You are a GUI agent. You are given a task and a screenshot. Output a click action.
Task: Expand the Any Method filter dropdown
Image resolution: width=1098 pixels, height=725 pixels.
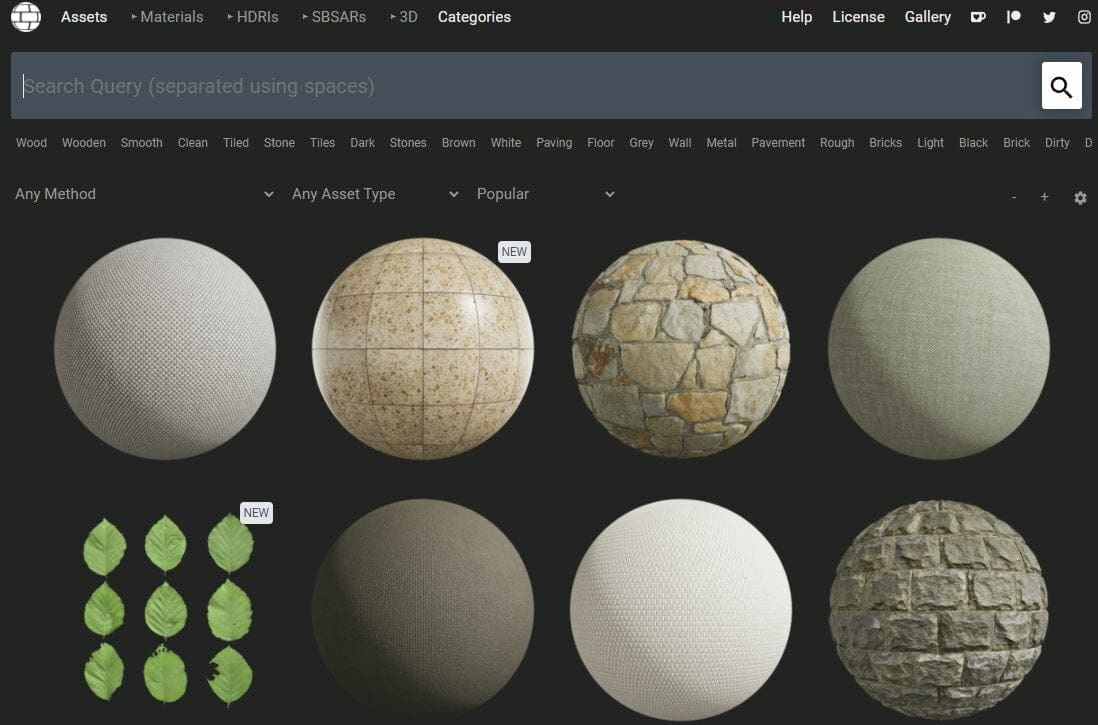coord(143,193)
